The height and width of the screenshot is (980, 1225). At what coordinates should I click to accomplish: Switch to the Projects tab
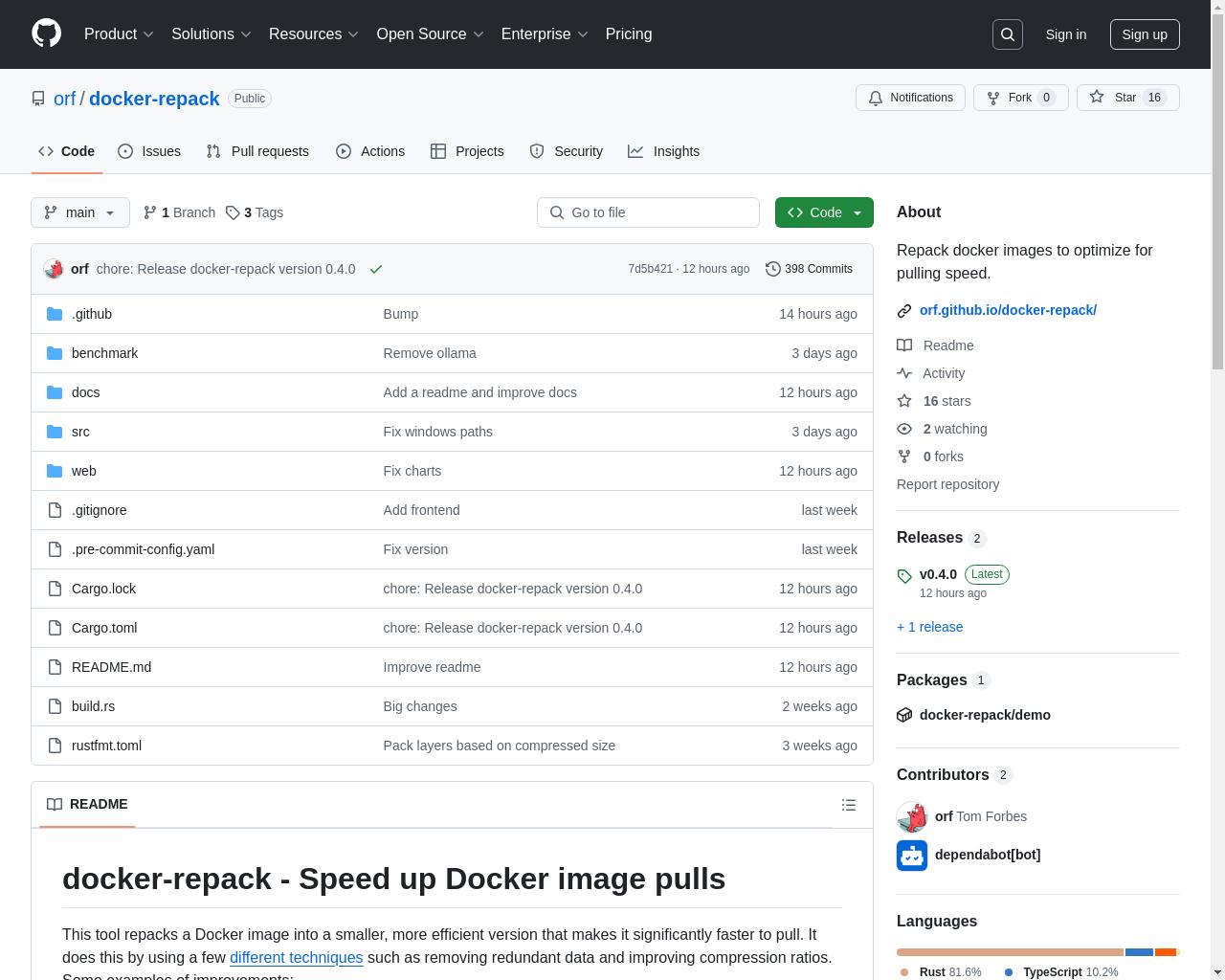(x=467, y=151)
